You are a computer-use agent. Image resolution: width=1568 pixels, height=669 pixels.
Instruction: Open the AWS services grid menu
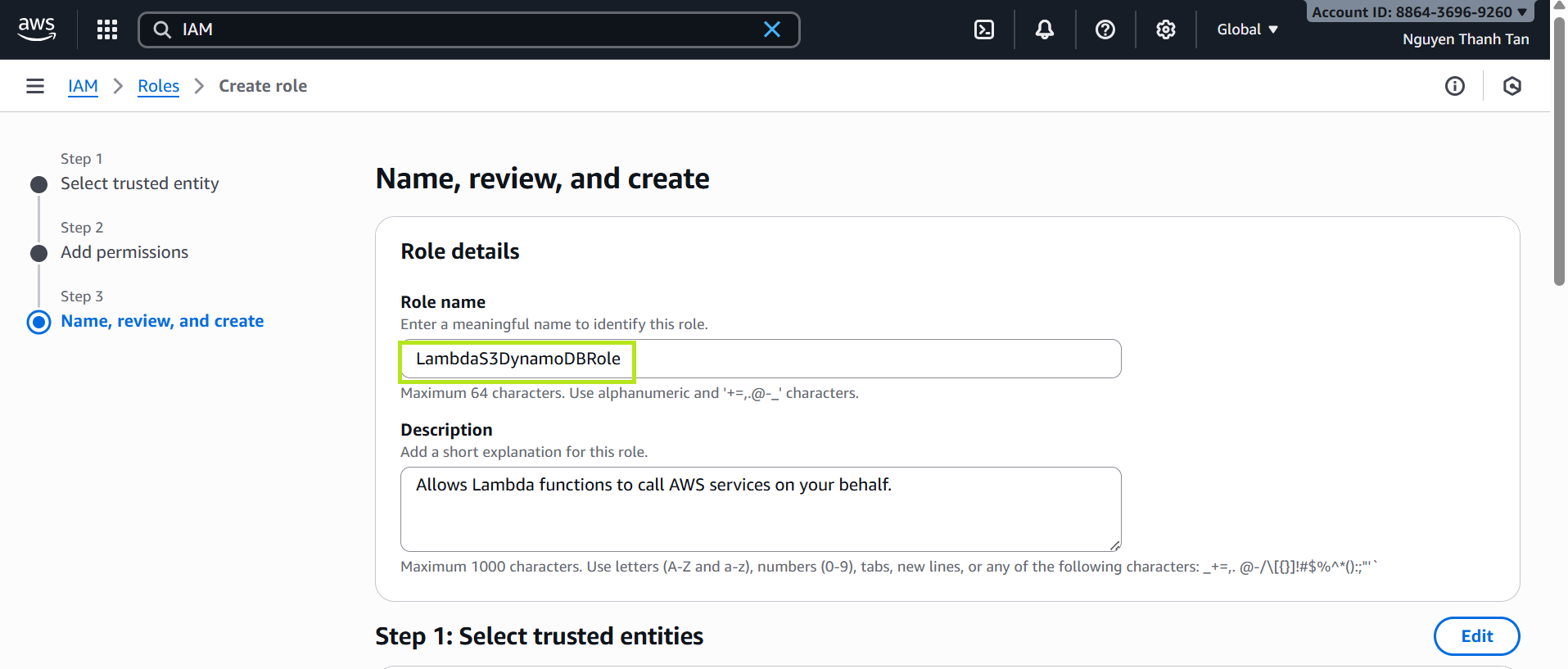[107, 29]
